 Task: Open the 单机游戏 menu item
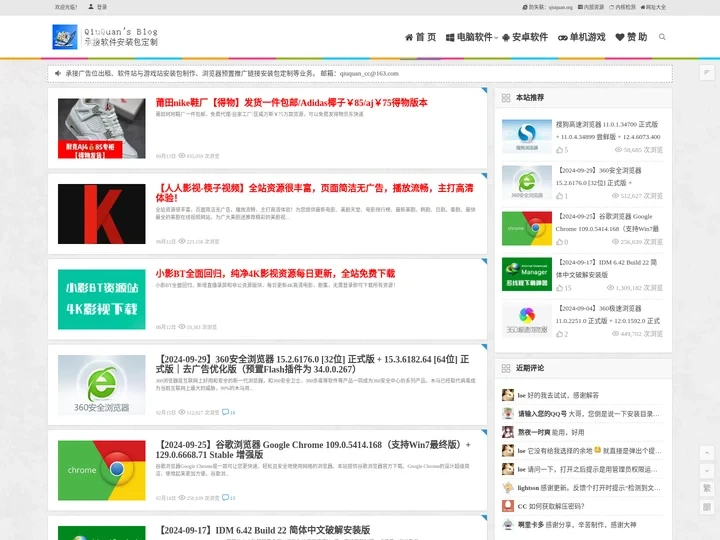(x=582, y=37)
